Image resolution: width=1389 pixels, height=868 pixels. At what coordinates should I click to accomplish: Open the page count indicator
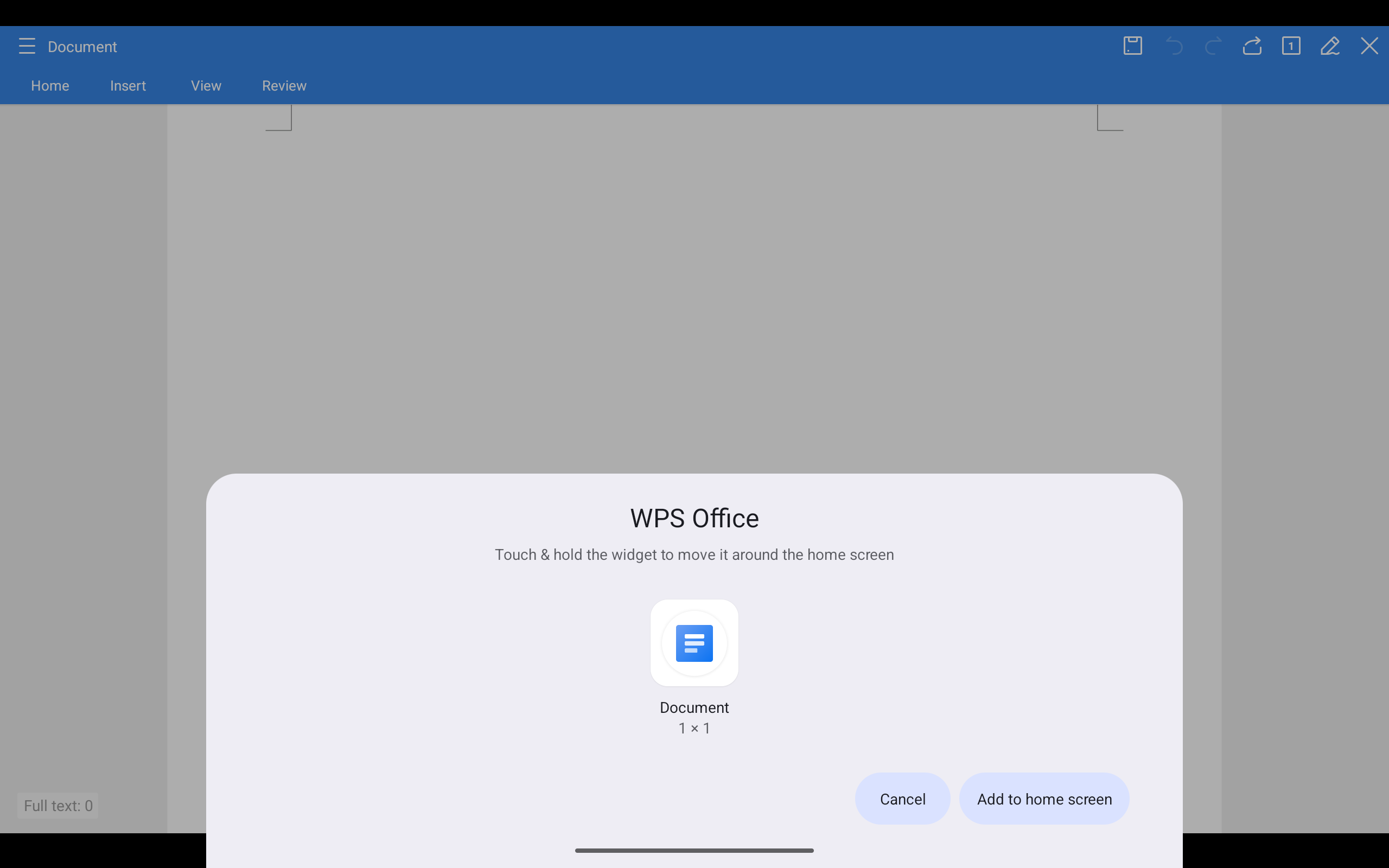click(x=1291, y=46)
